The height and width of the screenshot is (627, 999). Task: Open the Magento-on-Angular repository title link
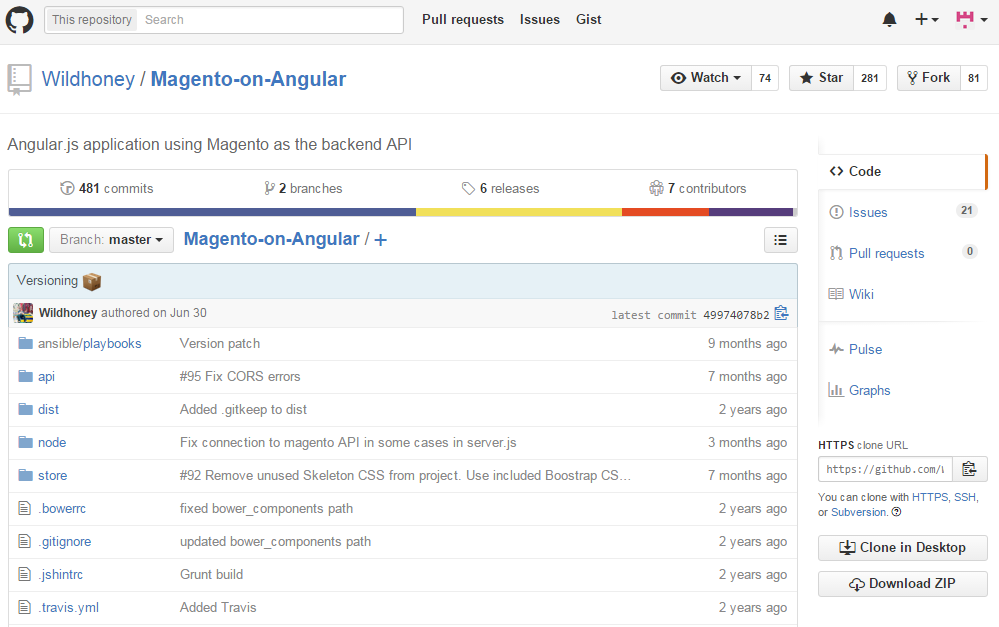248,79
